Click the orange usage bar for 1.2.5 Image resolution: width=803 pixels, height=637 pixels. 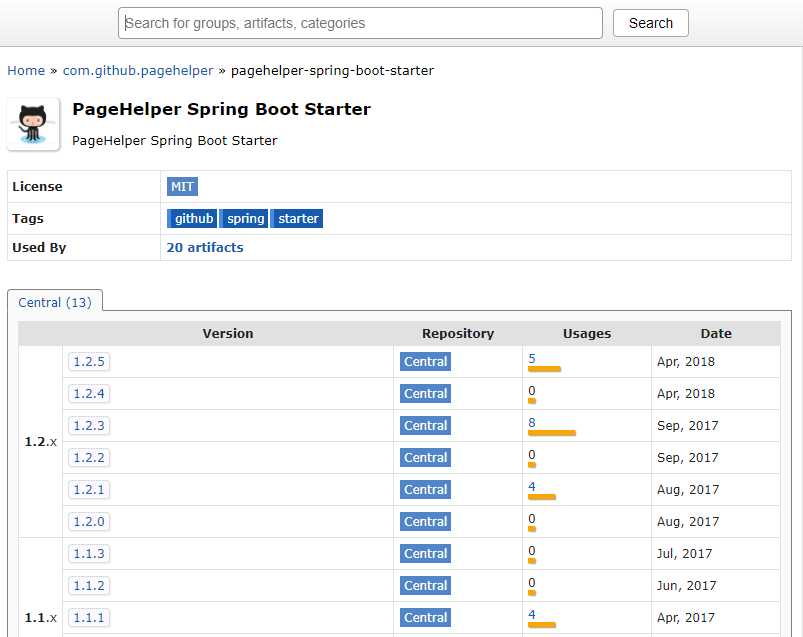pos(544,369)
